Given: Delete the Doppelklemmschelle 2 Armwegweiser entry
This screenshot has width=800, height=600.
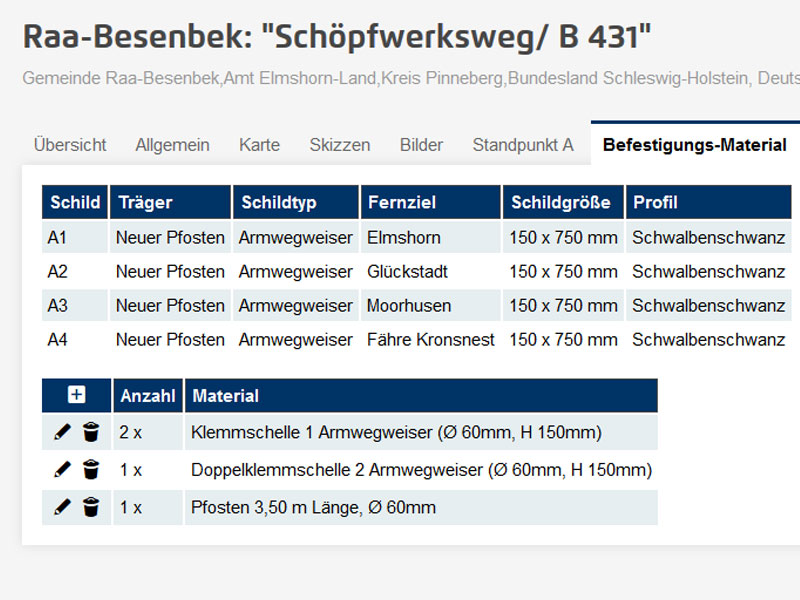Looking at the screenshot, I should coord(90,470).
